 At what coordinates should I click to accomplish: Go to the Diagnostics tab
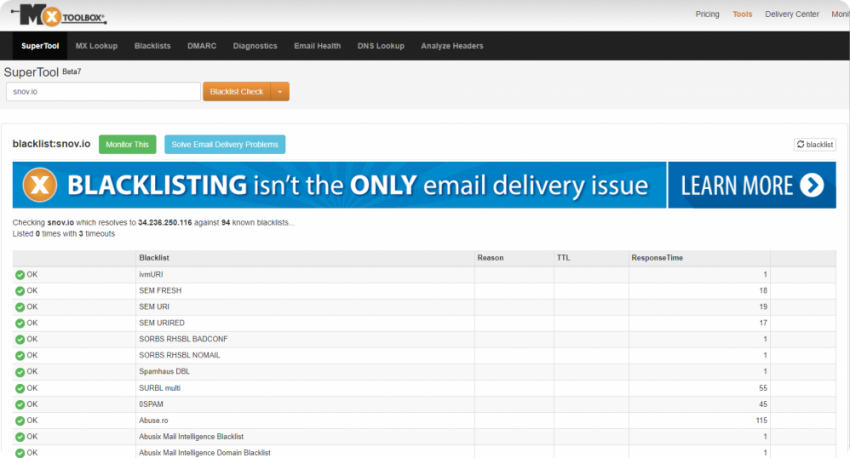coord(255,46)
